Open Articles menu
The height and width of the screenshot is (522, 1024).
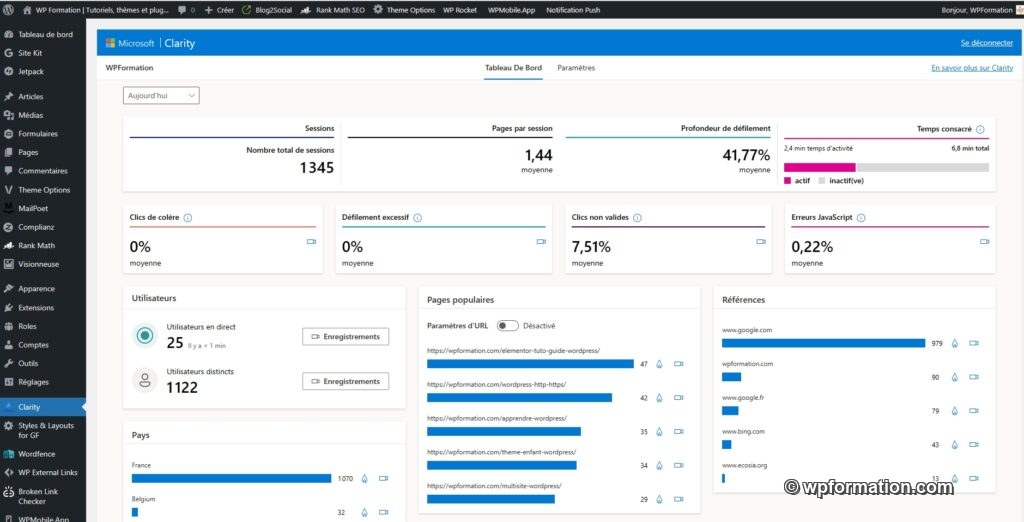(42, 97)
